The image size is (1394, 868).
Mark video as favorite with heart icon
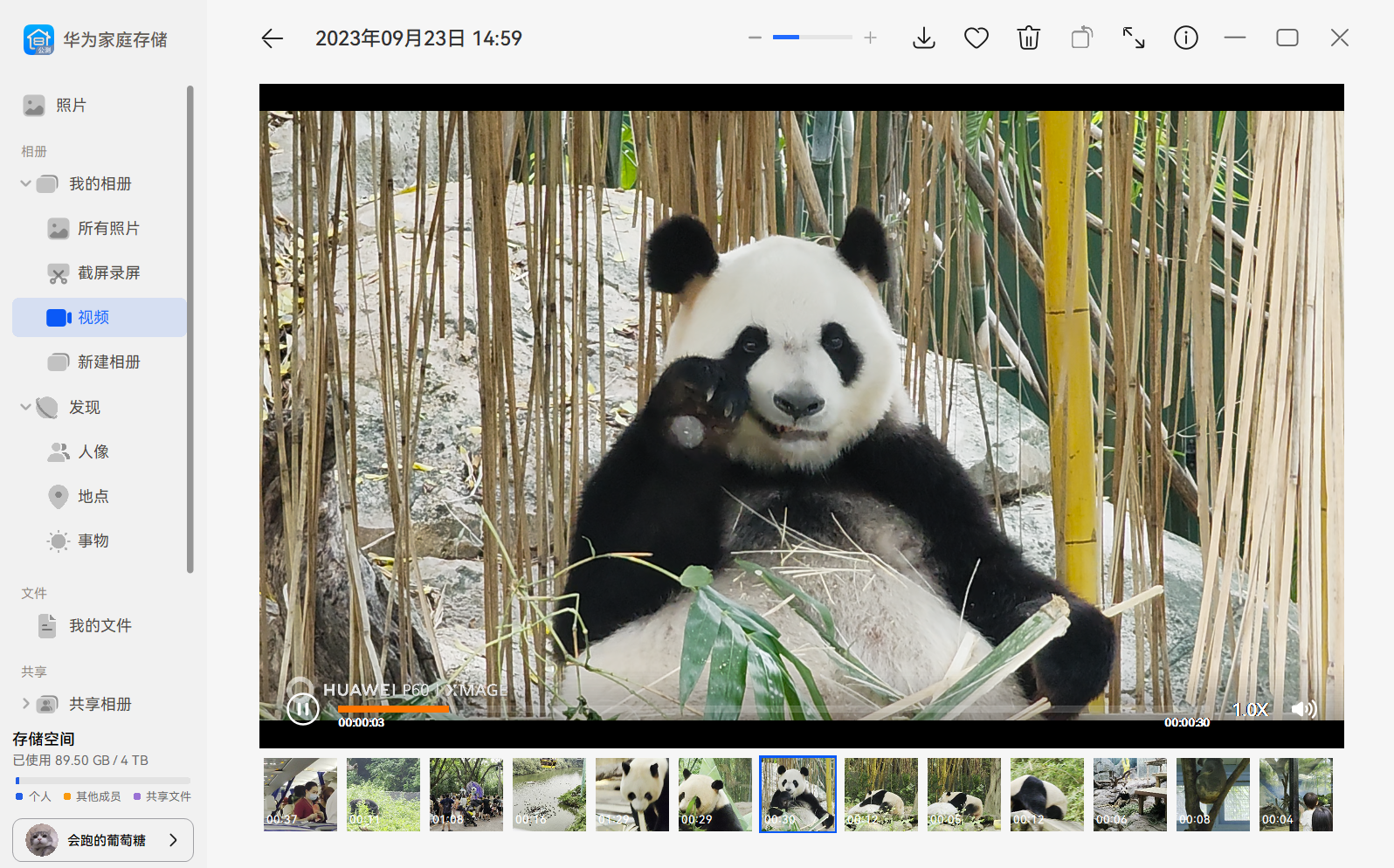coord(976,38)
